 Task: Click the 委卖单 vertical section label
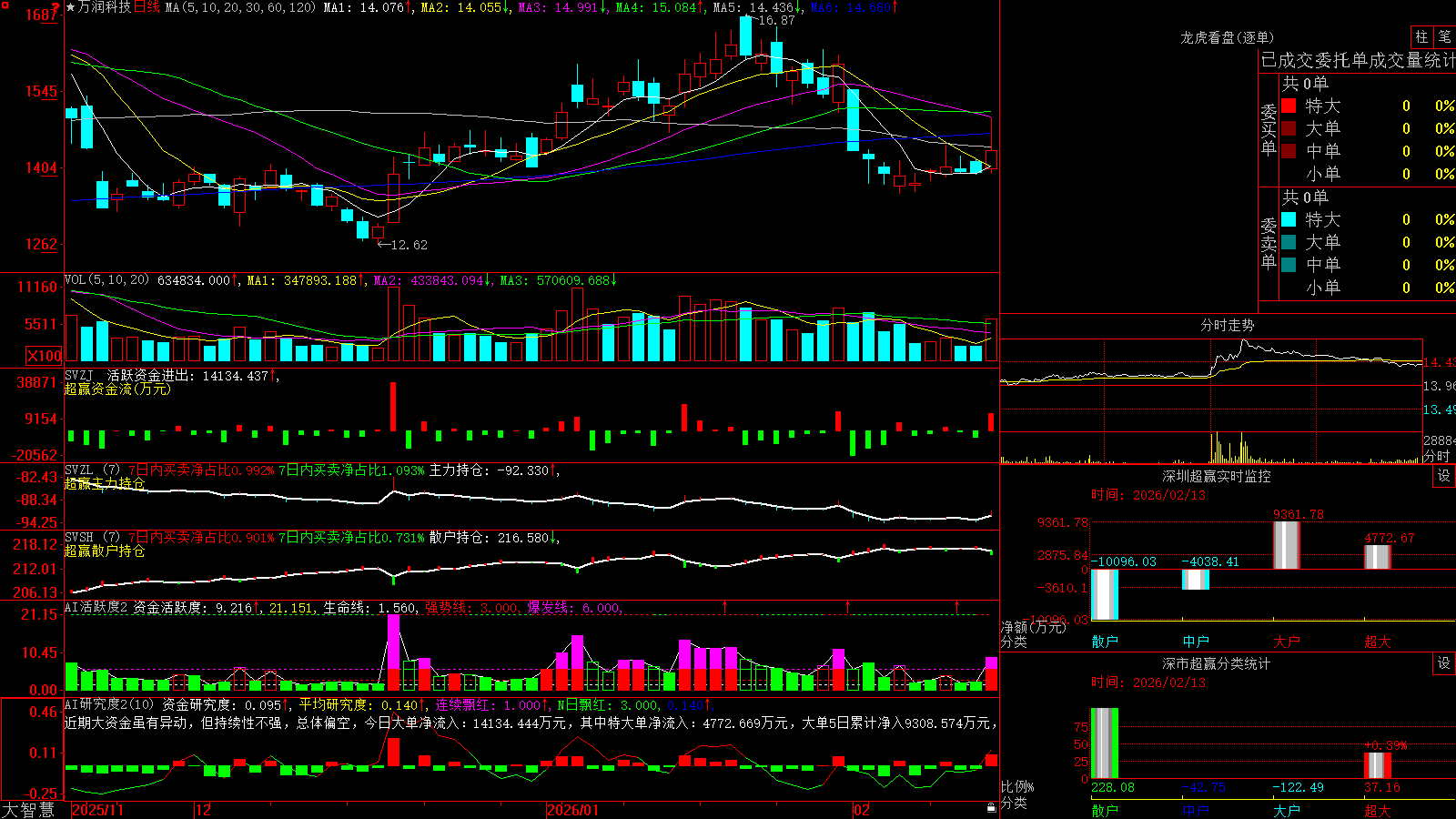[x=1269, y=243]
